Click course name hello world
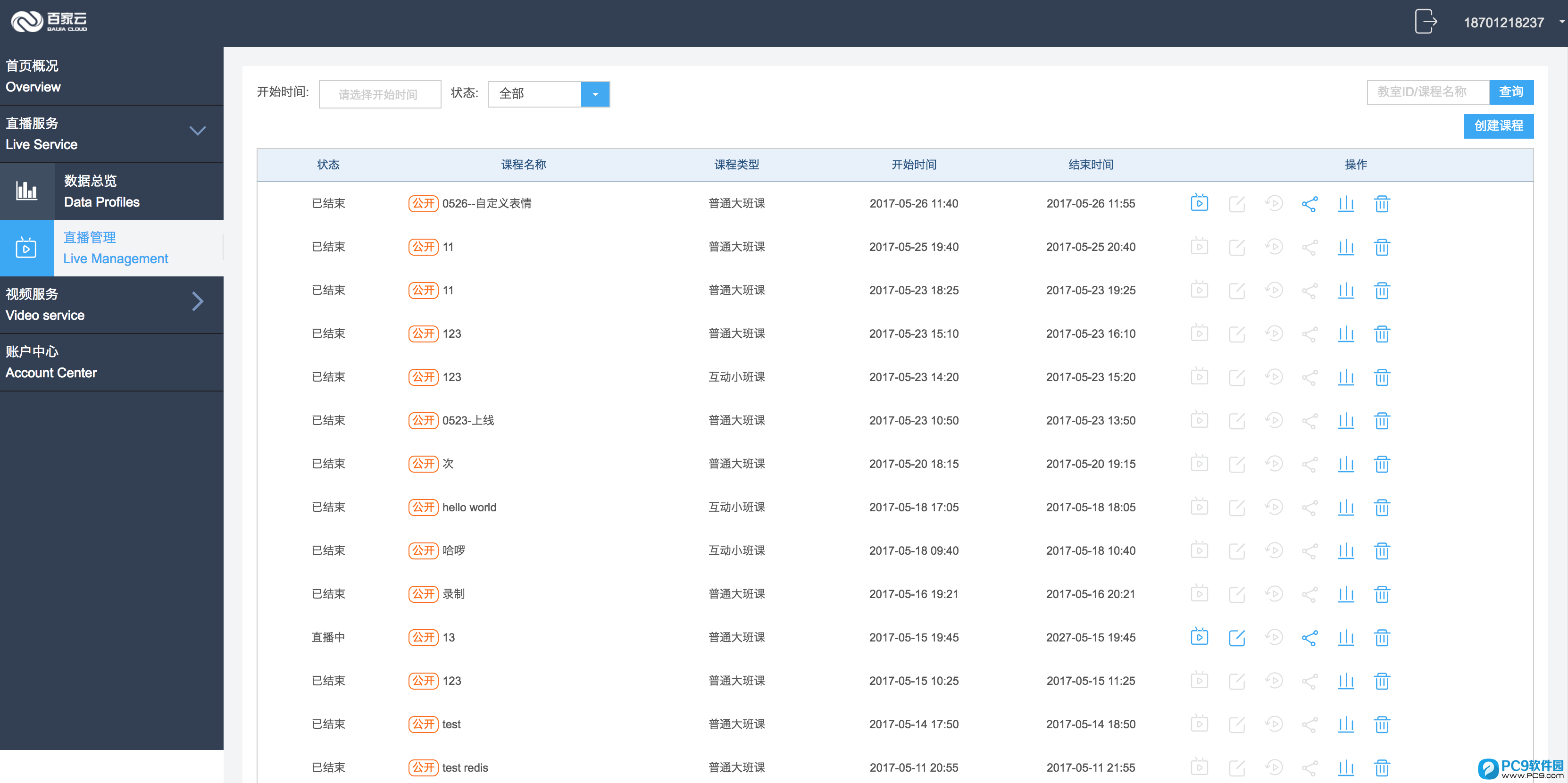Screen dimensions: 1568x783 coord(469,507)
